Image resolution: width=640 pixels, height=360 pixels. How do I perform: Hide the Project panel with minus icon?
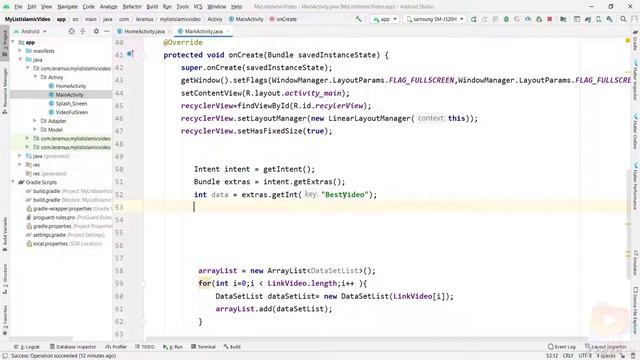pyautogui.click(x=107, y=31)
